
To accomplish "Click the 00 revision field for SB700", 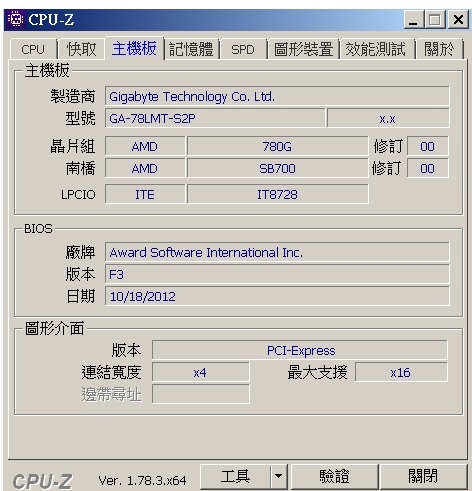I will point(428,168).
